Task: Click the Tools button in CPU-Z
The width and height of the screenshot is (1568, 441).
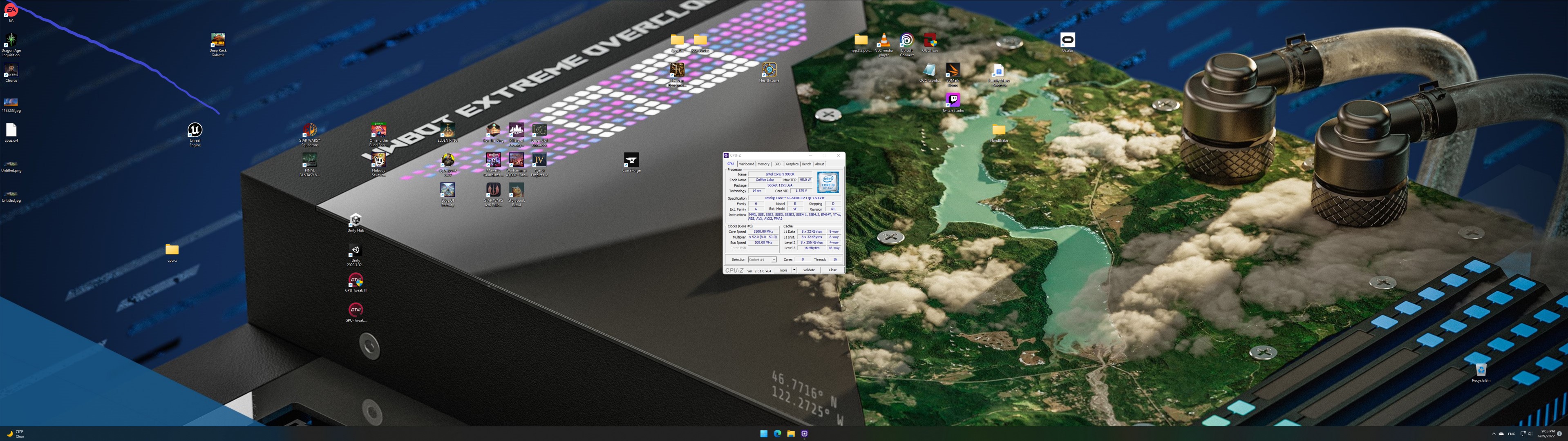Action: point(783,270)
